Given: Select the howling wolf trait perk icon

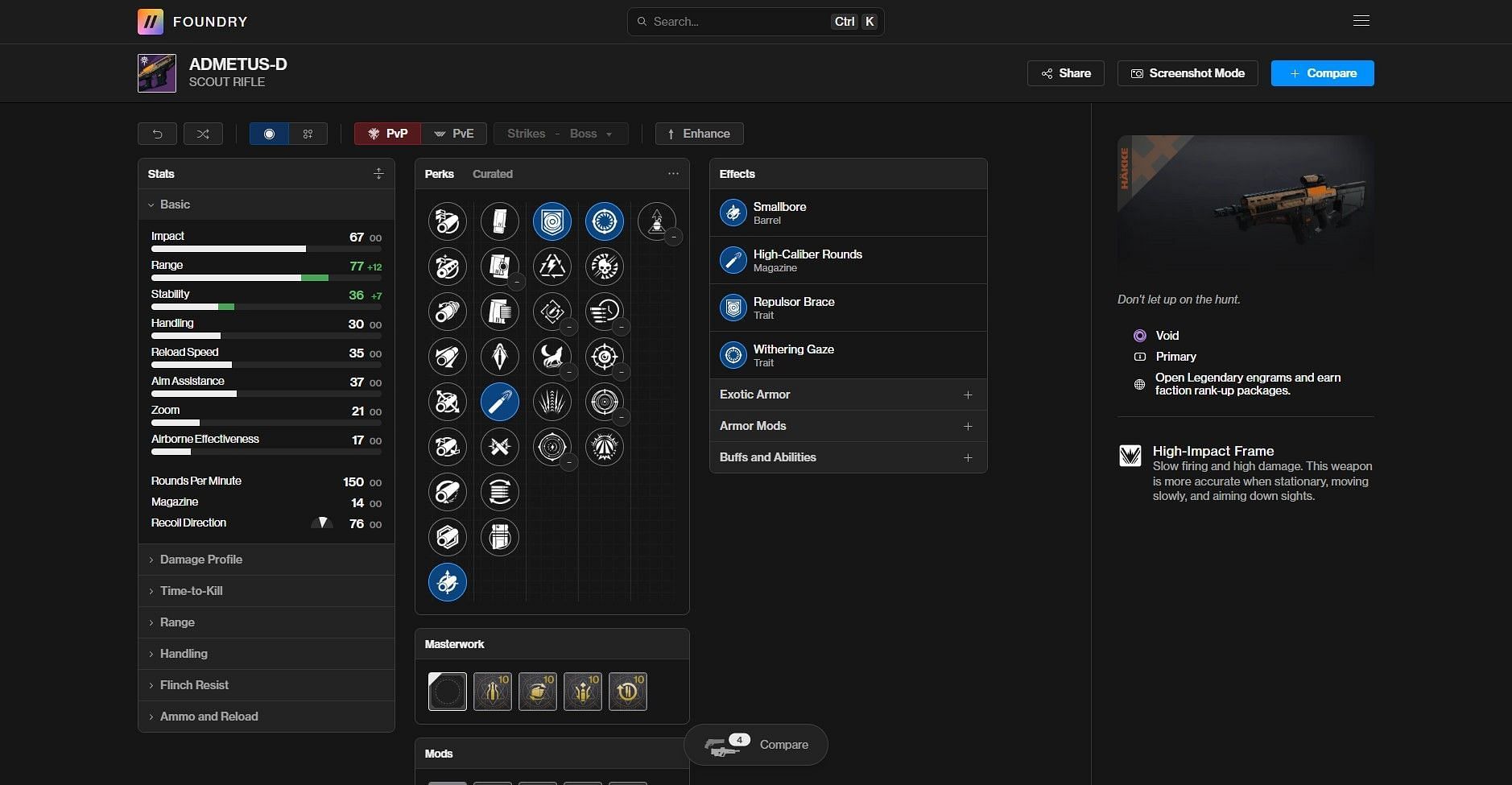Looking at the screenshot, I should coord(552,357).
